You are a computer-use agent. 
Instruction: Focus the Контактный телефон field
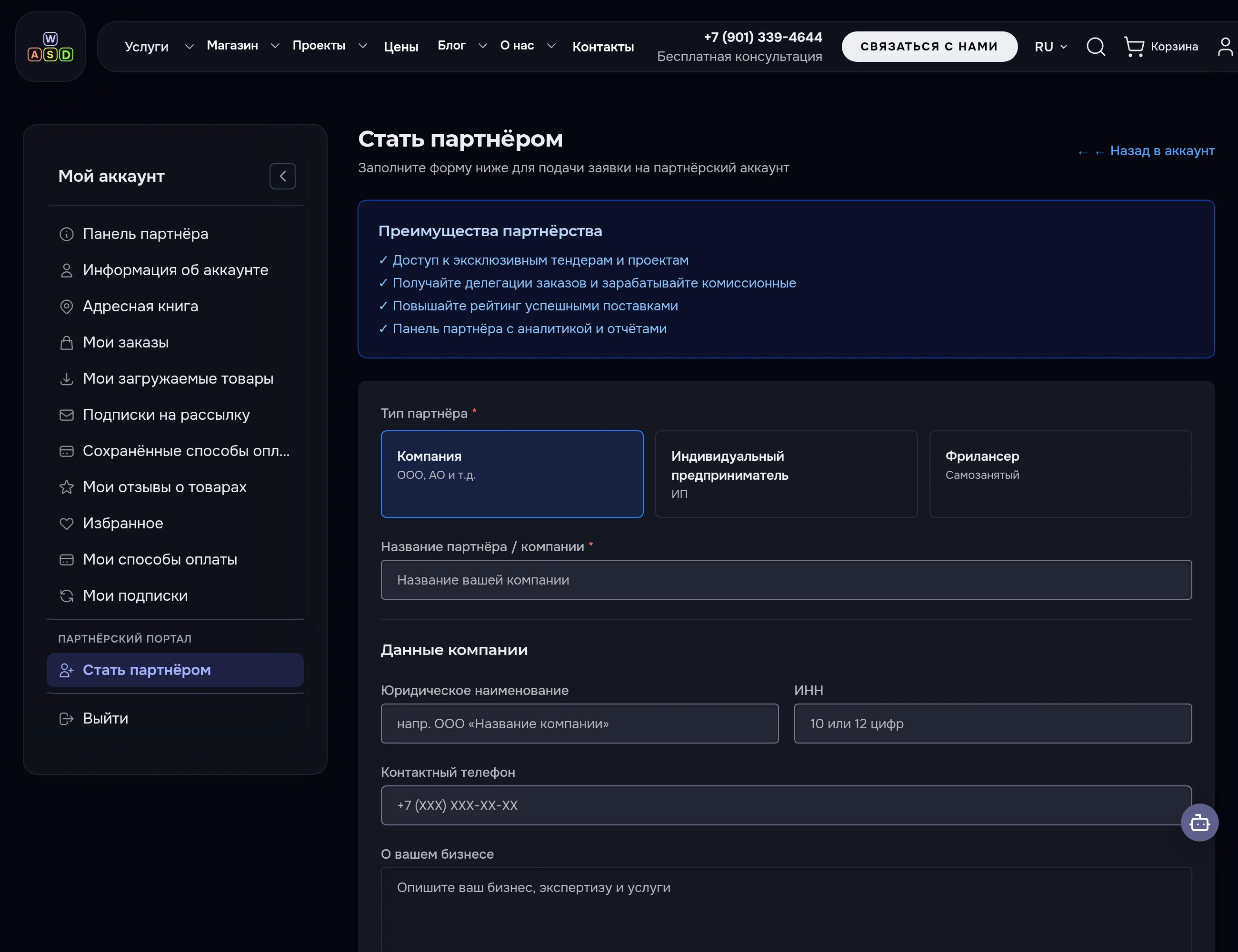[786, 805]
